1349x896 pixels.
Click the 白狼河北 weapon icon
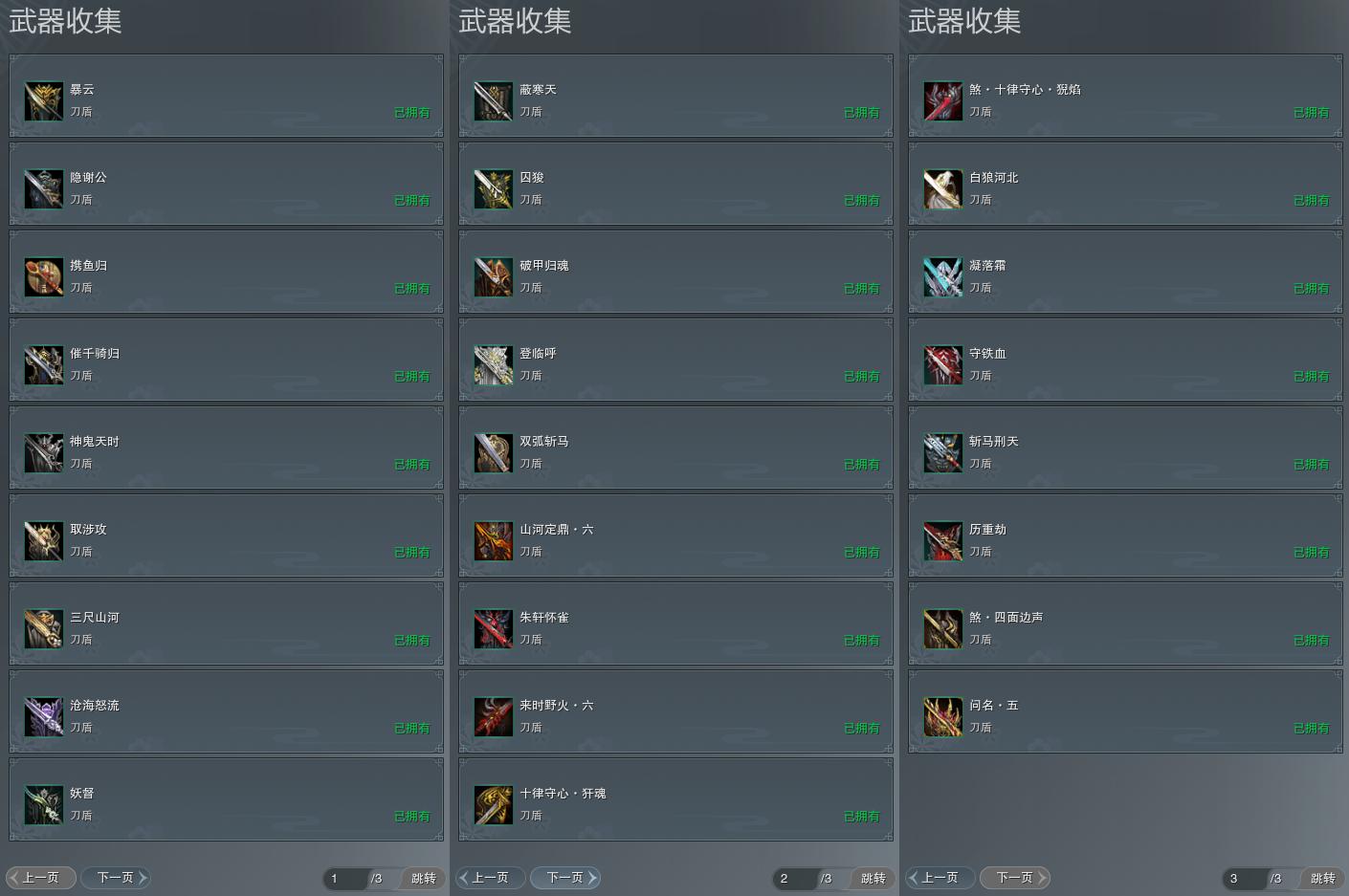pyautogui.click(x=942, y=189)
